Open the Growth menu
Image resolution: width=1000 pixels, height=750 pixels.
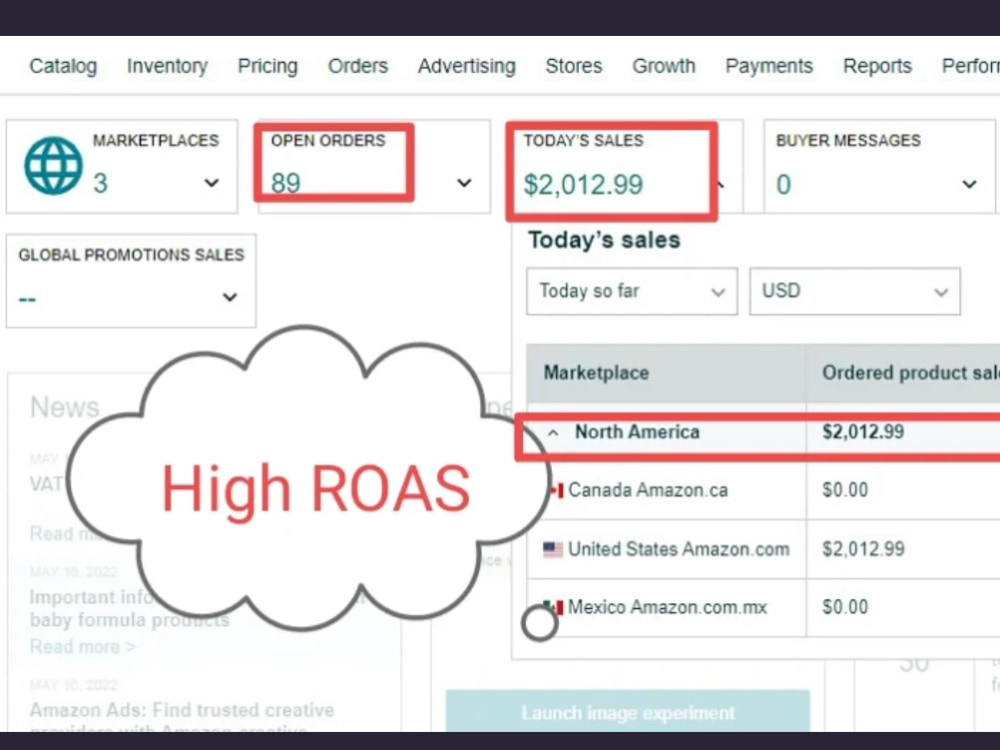pos(663,66)
